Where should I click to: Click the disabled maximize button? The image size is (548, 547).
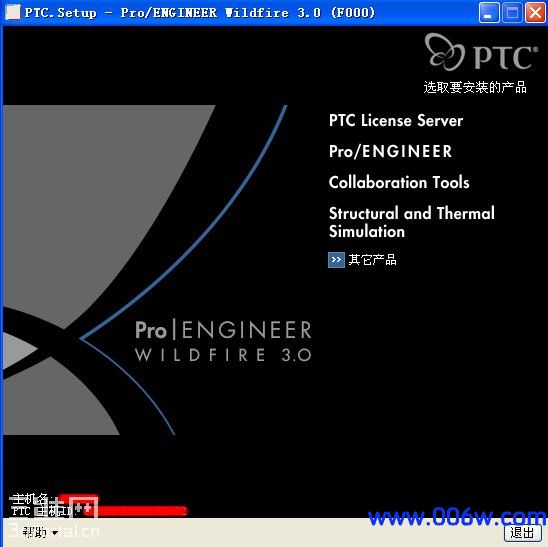(x=512, y=13)
